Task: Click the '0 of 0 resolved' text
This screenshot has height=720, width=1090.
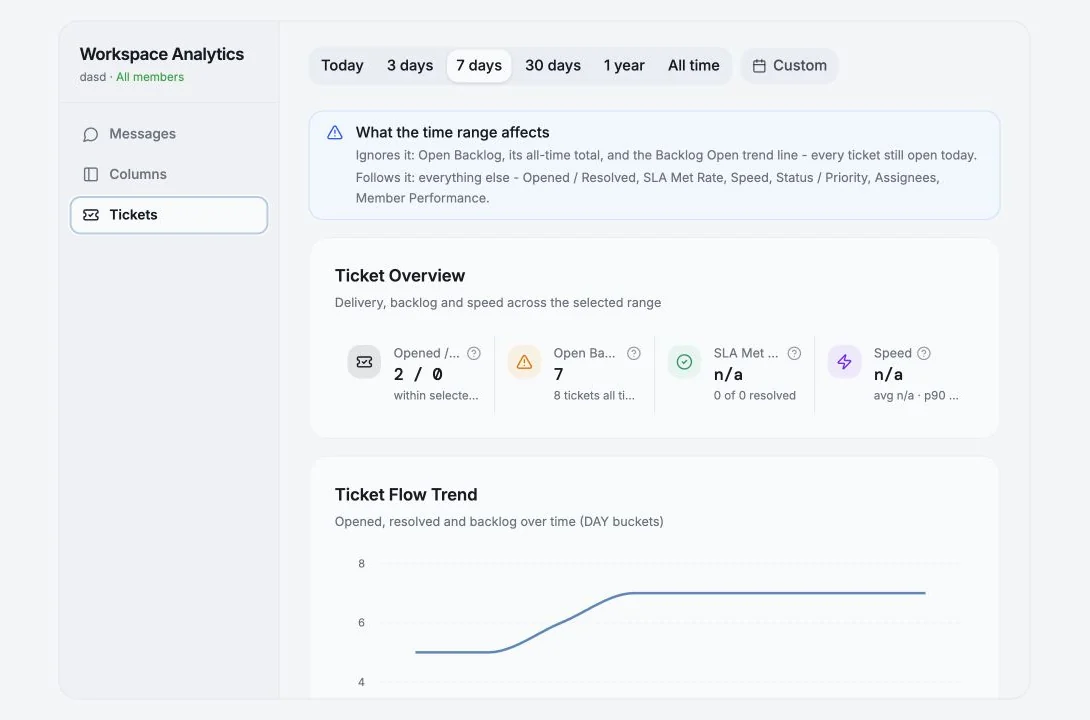Action: 754,395
